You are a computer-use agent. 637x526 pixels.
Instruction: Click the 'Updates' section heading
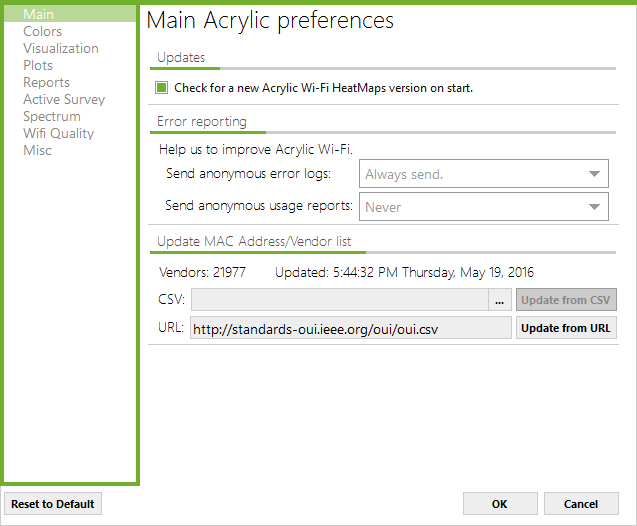[181, 57]
